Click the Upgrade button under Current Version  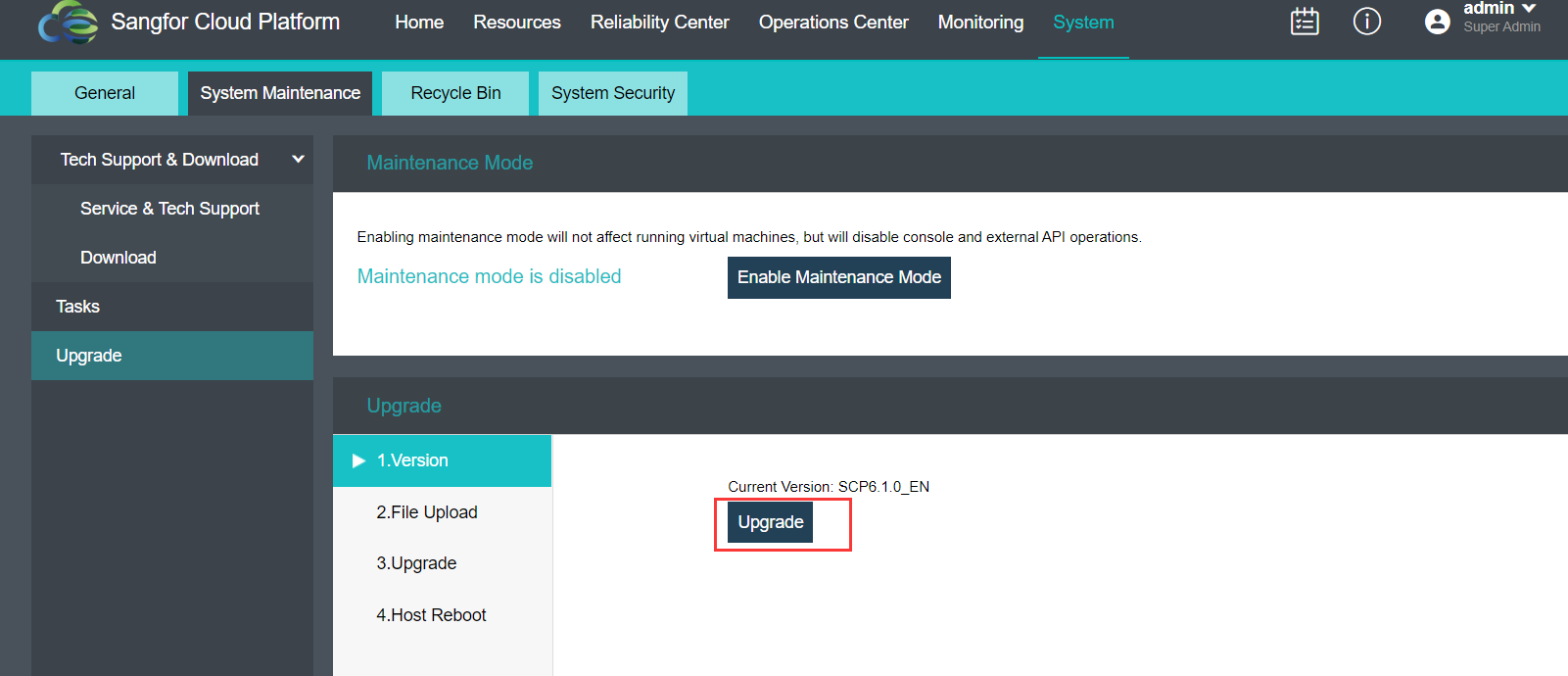point(771,522)
